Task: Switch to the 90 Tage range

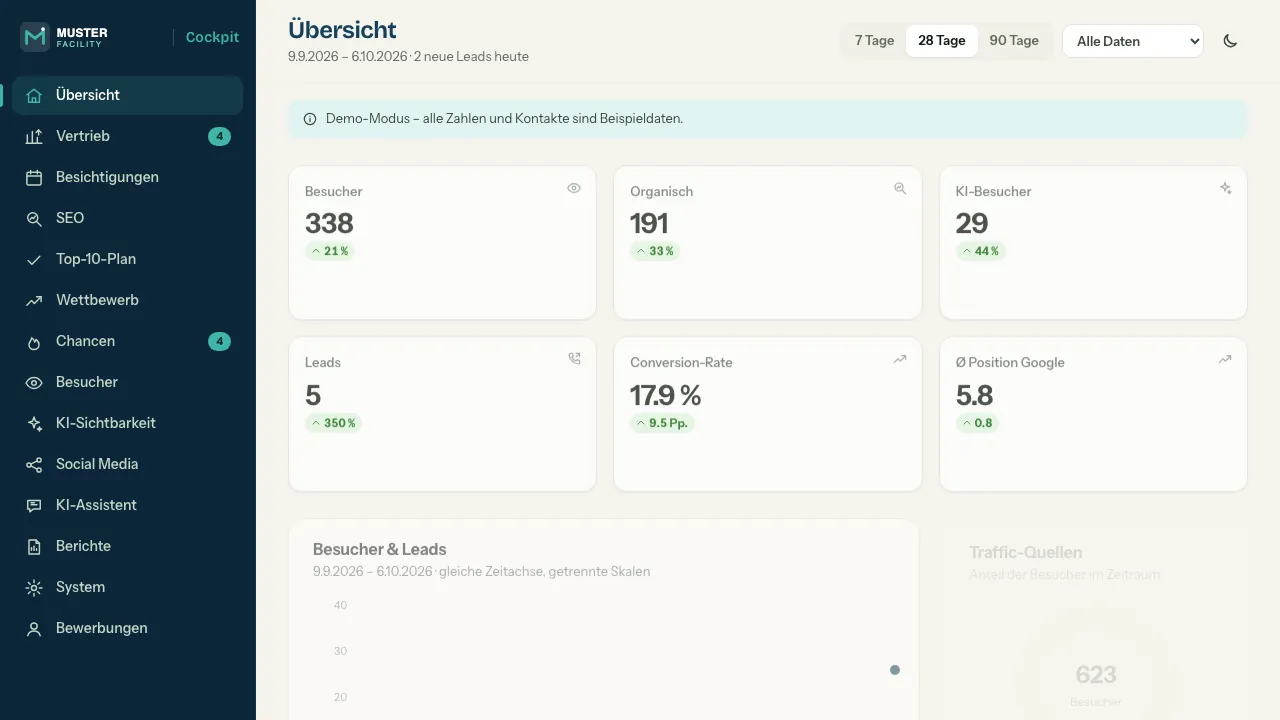Action: [1014, 41]
